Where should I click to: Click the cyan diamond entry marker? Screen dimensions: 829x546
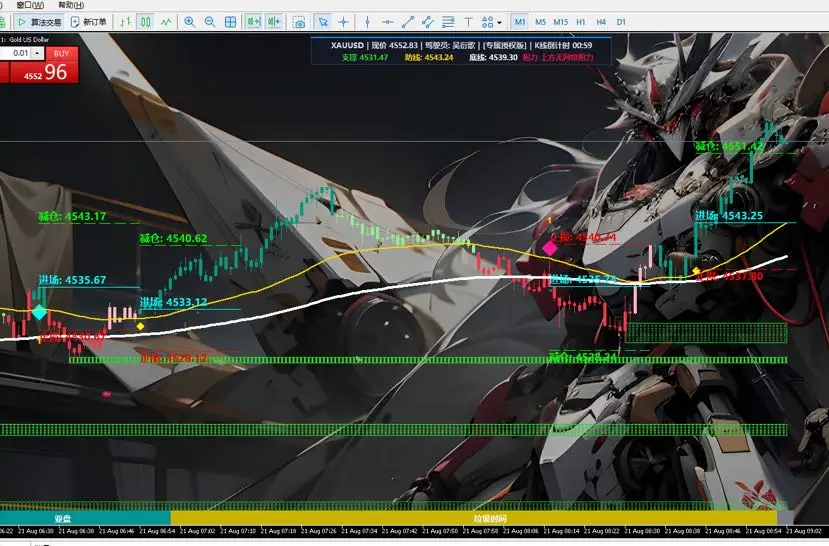(x=39, y=312)
